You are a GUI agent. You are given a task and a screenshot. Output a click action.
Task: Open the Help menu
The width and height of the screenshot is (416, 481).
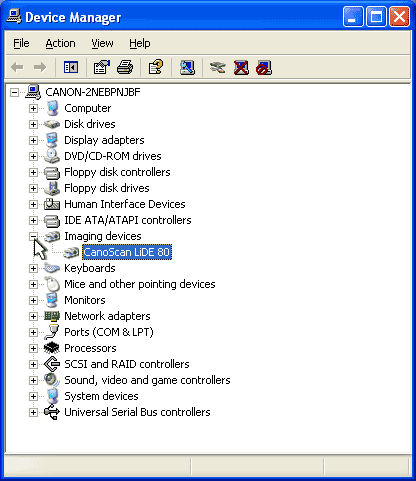tap(140, 43)
